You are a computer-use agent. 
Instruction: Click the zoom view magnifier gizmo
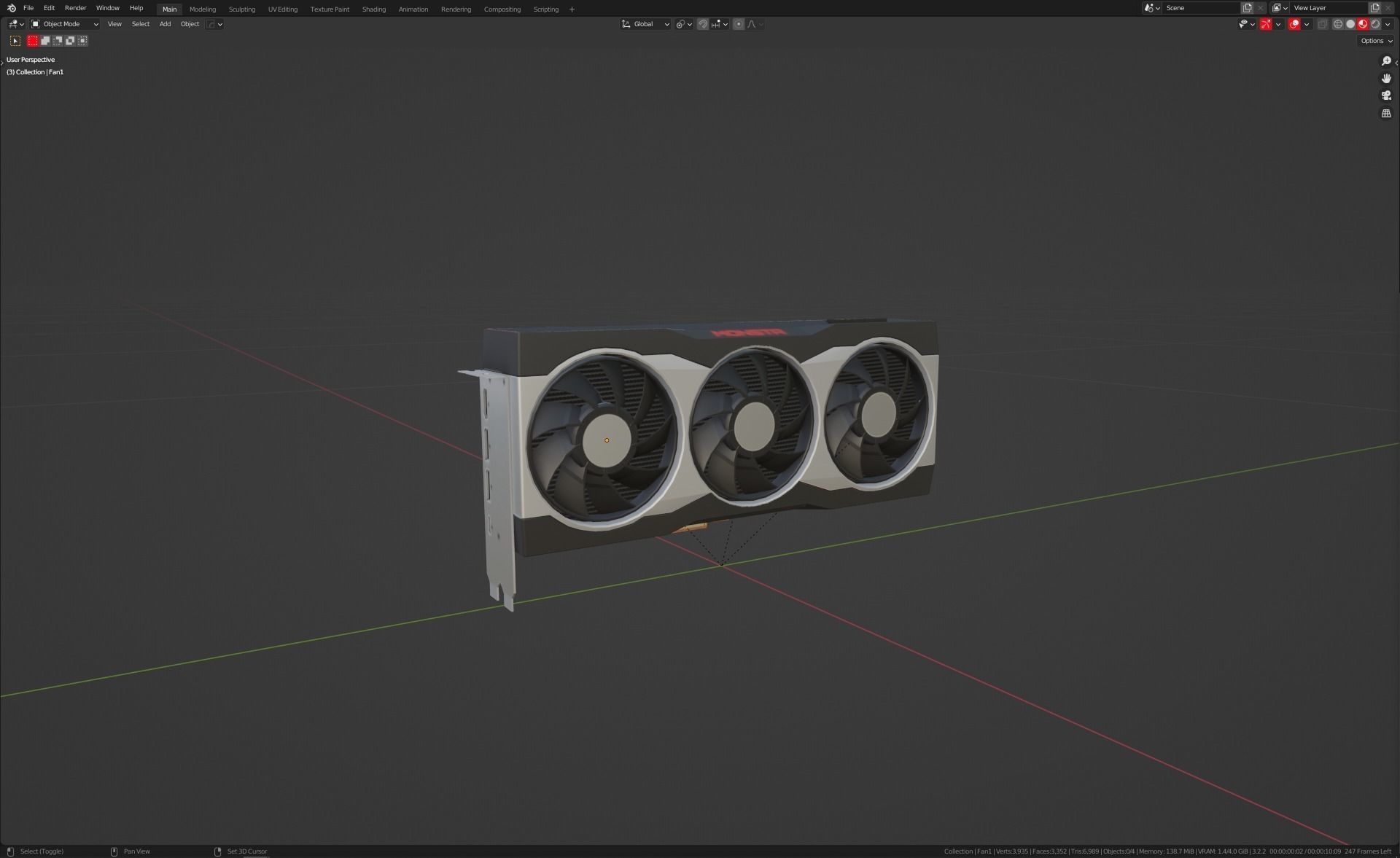click(1386, 61)
